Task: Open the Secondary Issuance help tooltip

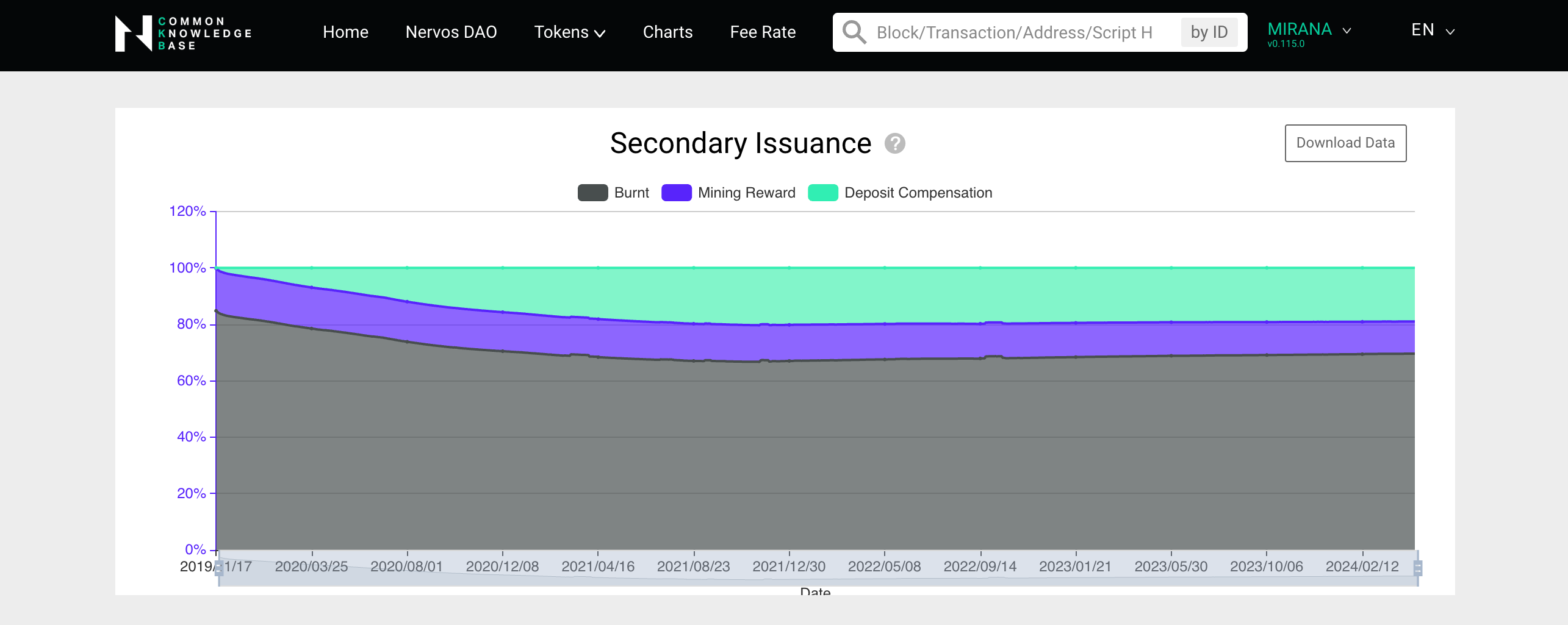Action: [894, 145]
